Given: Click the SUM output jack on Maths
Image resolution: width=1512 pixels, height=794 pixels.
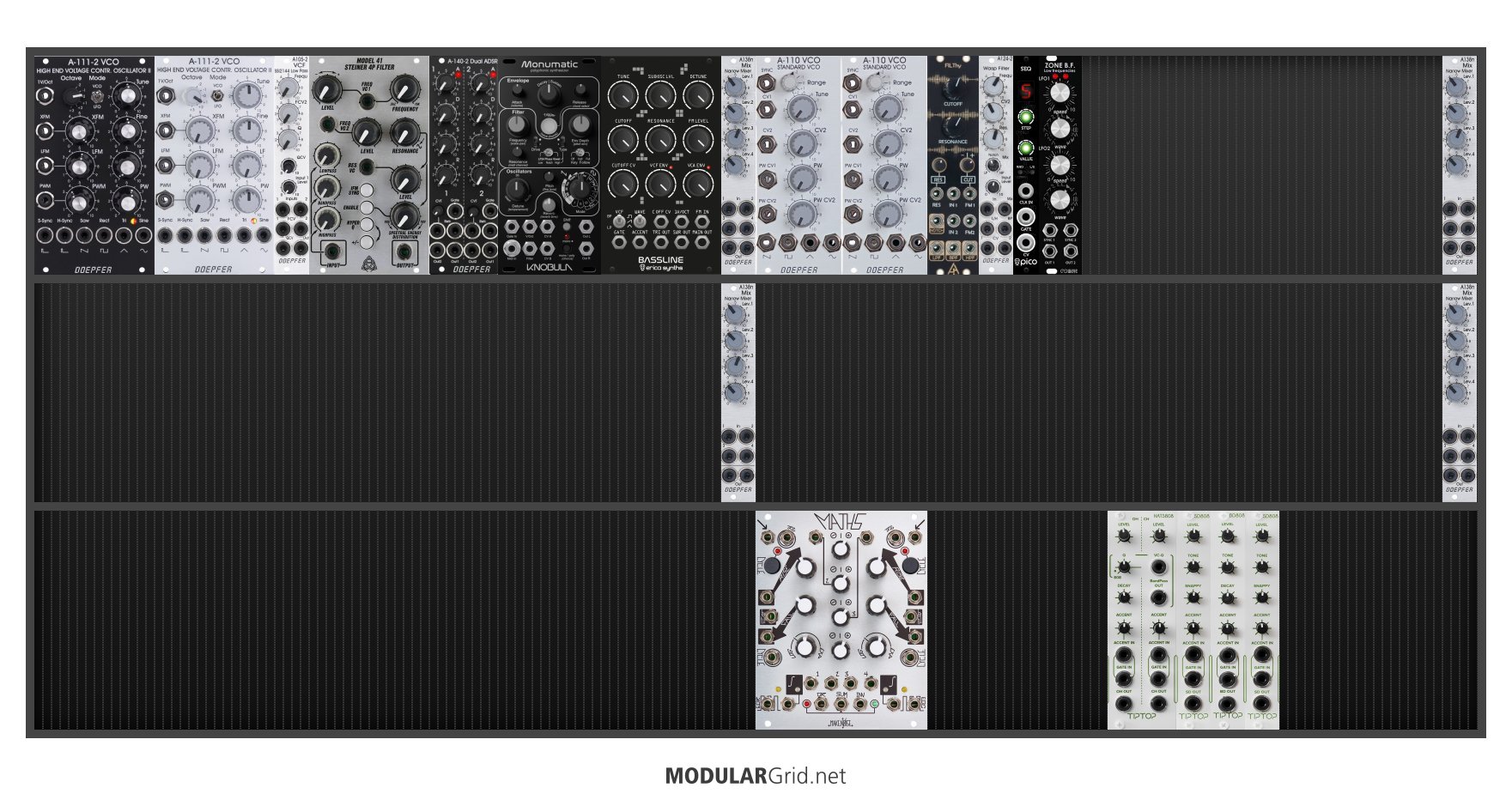Looking at the screenshot, I should click(841, 704).
